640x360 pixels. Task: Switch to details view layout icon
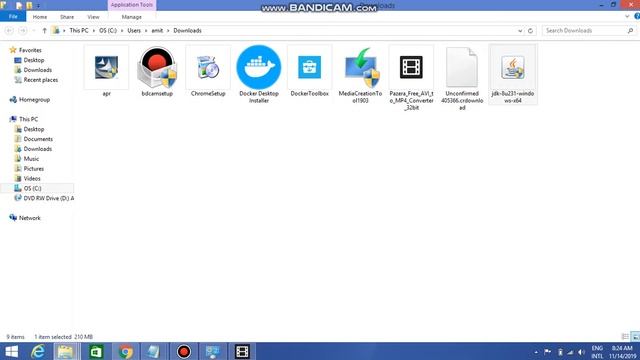point(625,337)
